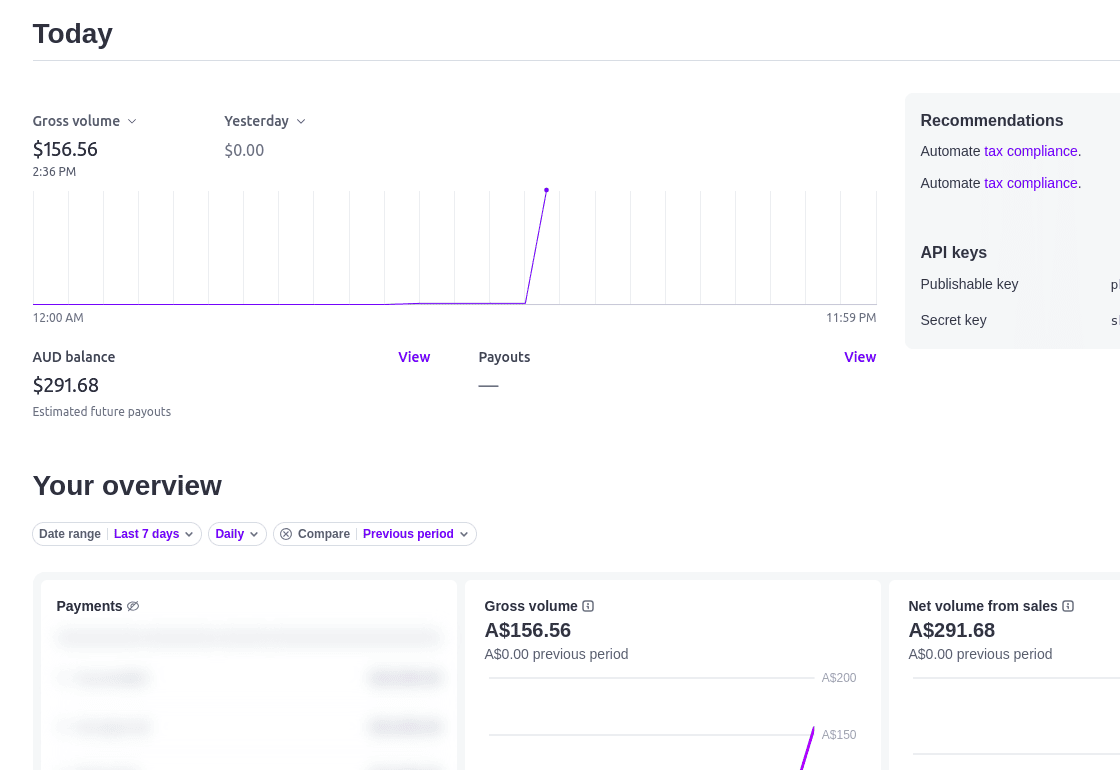
Task: Select the Publishable key row
Action: (969, 284)
